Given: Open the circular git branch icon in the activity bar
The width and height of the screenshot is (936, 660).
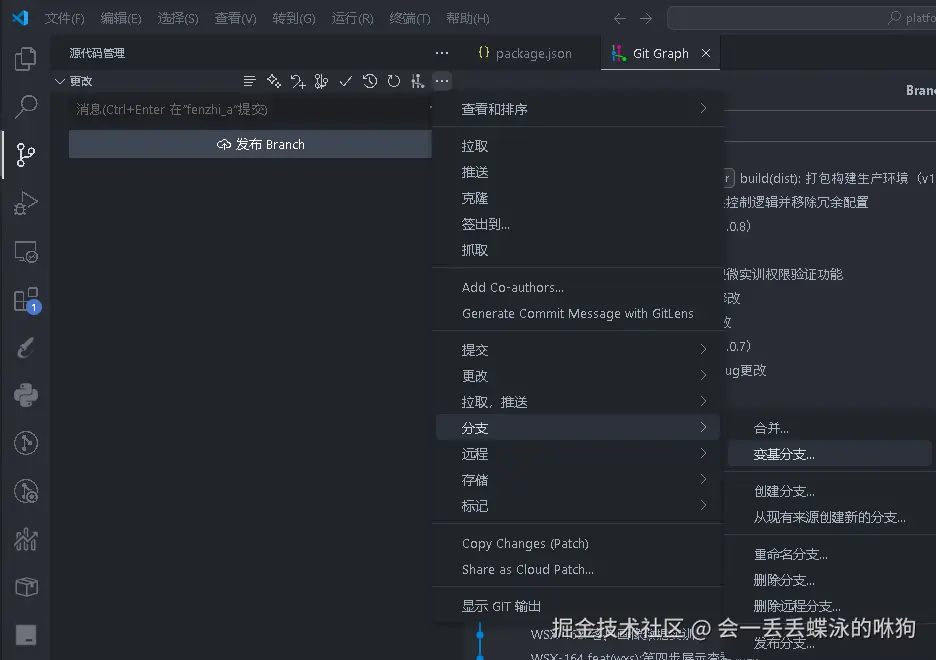Looking at the screenshot, I should coord(25,443).
